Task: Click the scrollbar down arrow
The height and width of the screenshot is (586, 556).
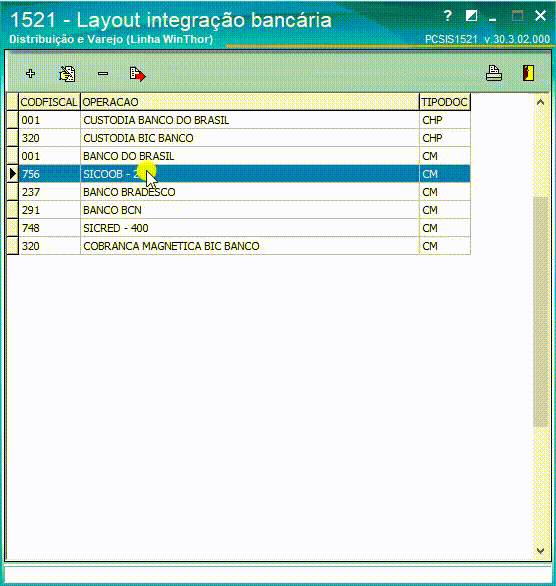Action: 540,550
